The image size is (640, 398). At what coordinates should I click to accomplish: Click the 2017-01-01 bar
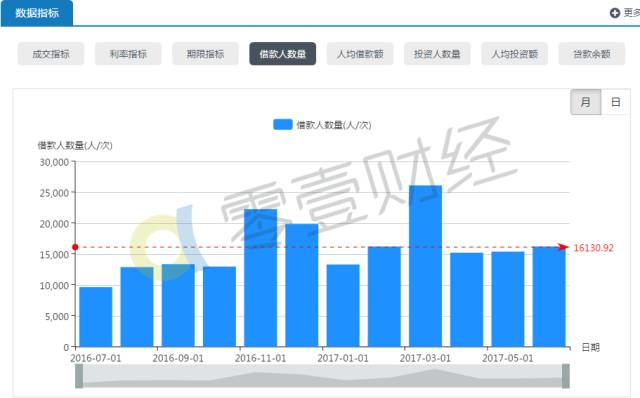(x=343, y=306)
